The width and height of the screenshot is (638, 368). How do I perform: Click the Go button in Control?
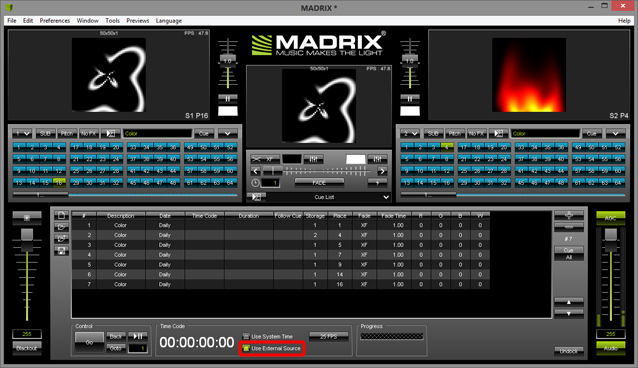pos(90,342)
